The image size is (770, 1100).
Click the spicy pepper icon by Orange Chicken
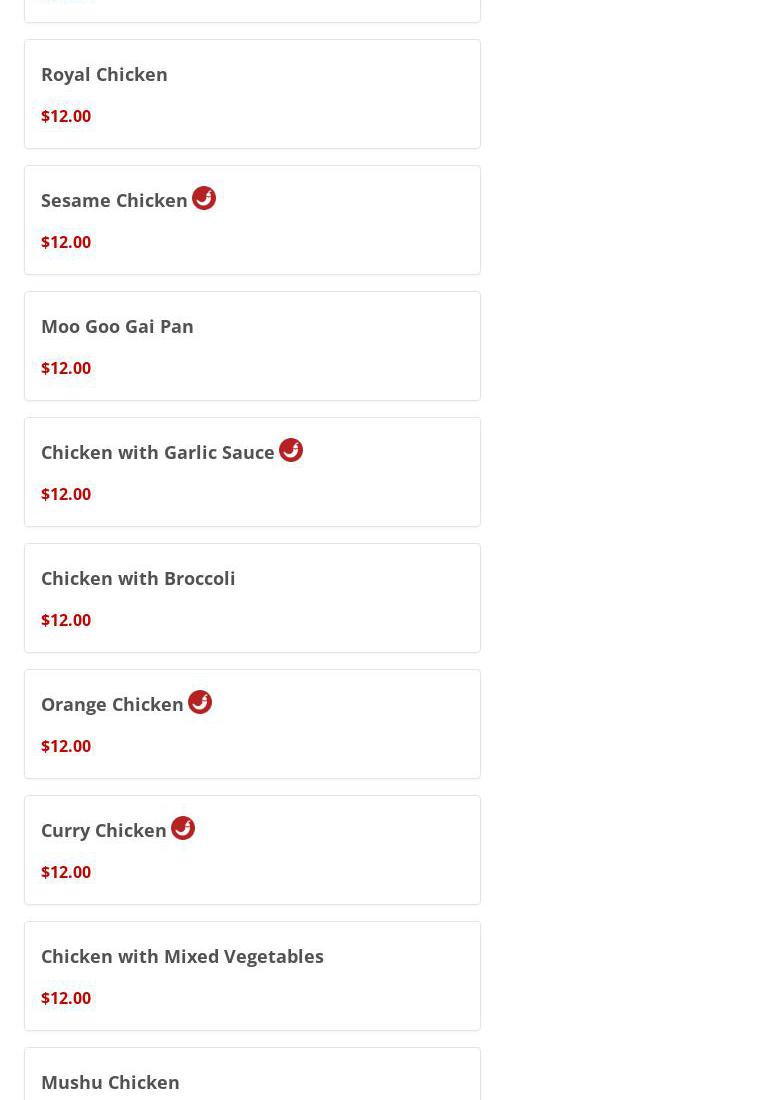[x=200, y=702]
